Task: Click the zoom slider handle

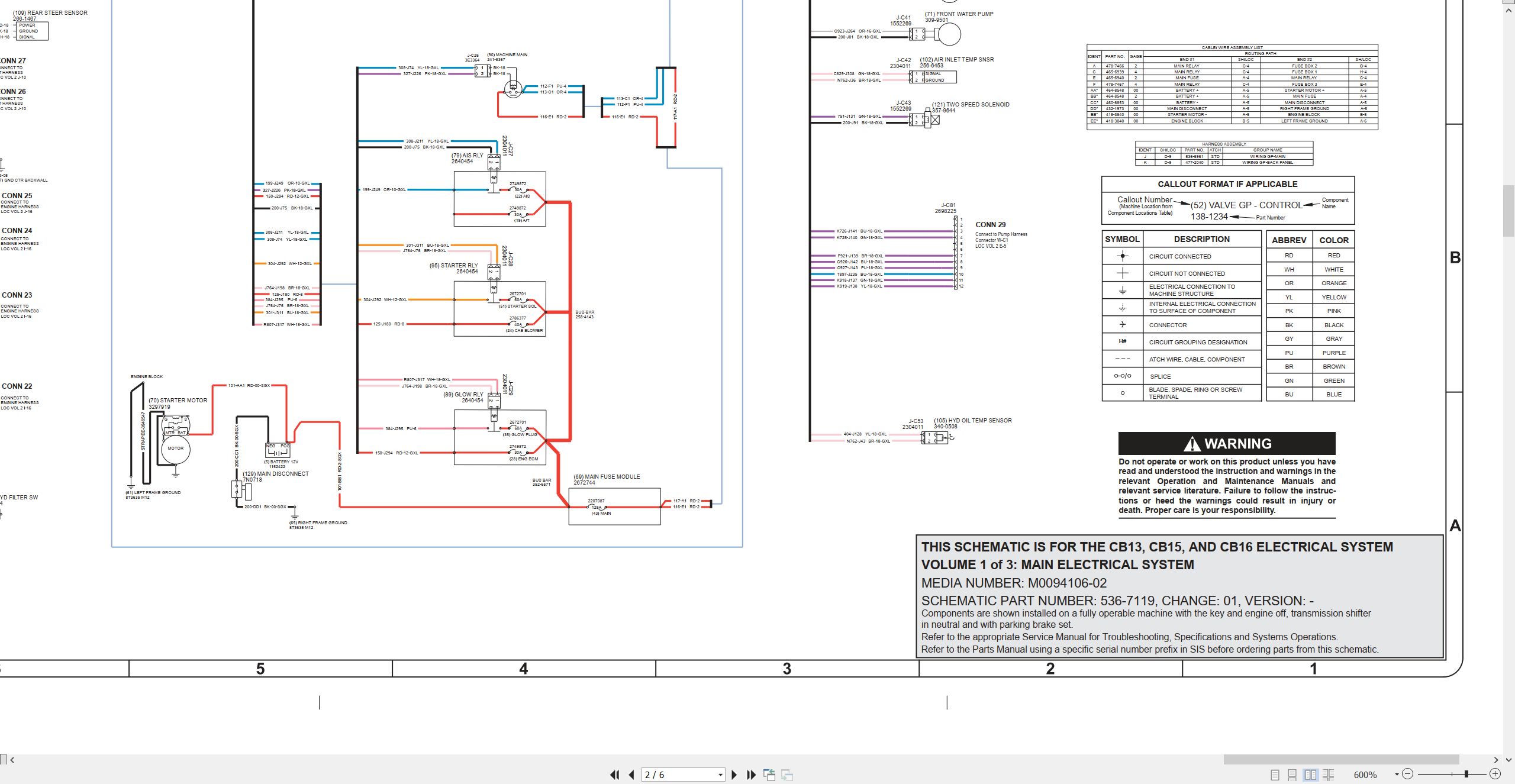Action: pos(1466,774)
